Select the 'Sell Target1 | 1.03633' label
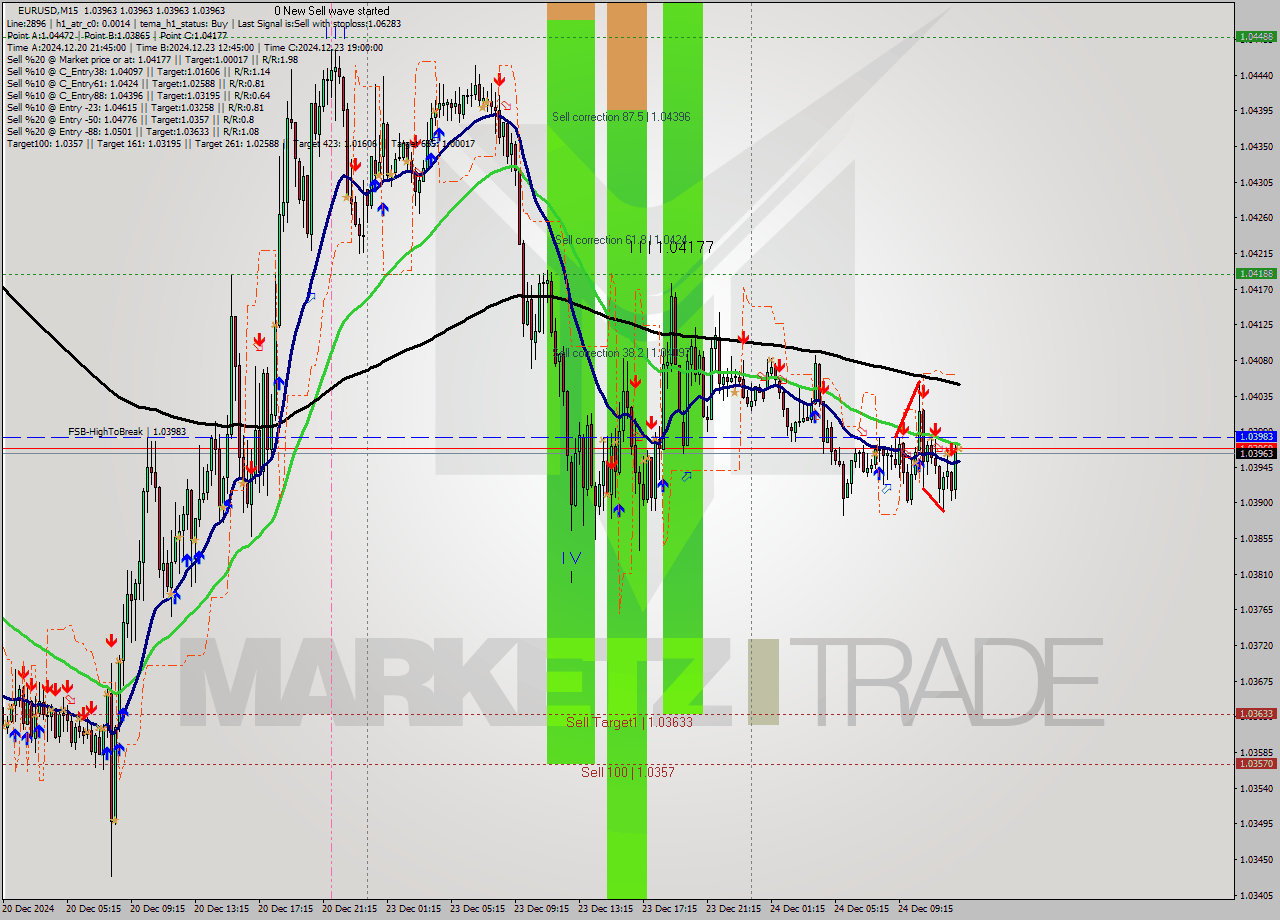This screenshot has height=920, width=1280. coord(629,722)
